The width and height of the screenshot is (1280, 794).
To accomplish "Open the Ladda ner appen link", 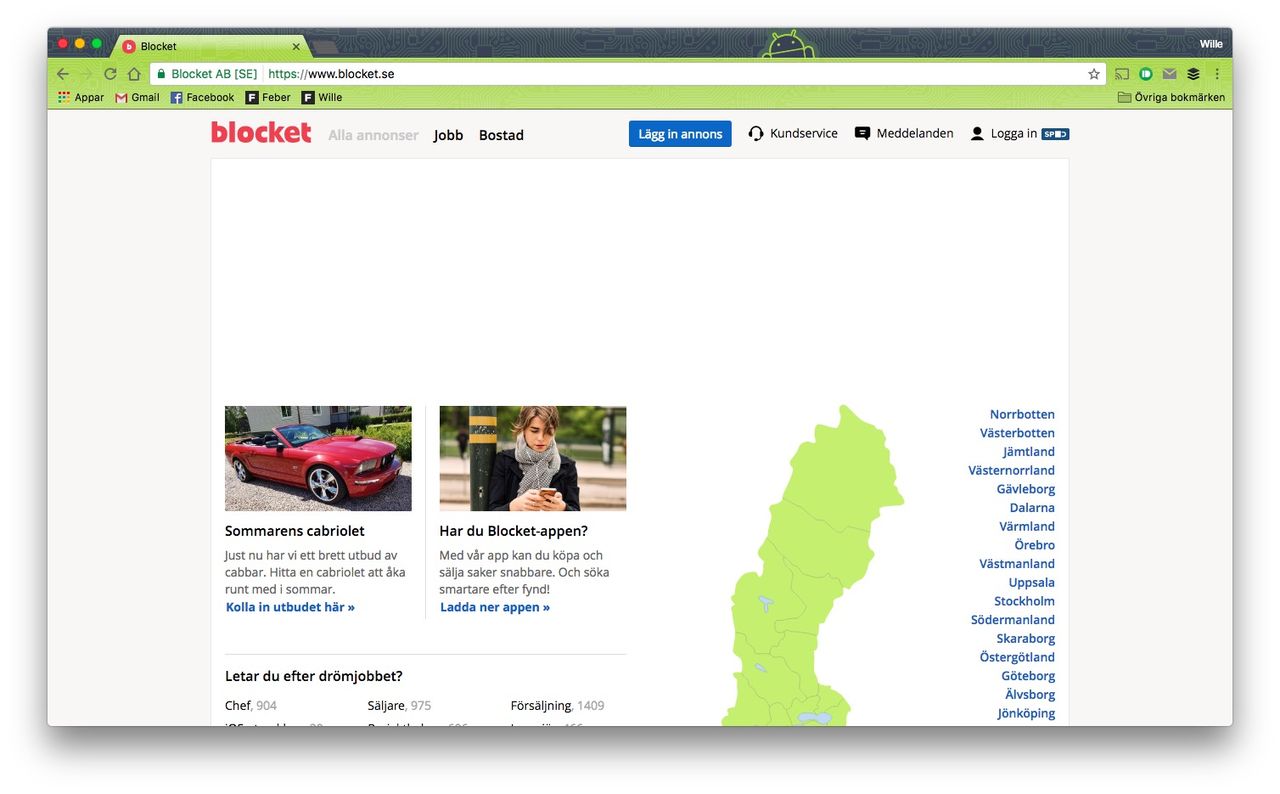I will tap(494, 606).
